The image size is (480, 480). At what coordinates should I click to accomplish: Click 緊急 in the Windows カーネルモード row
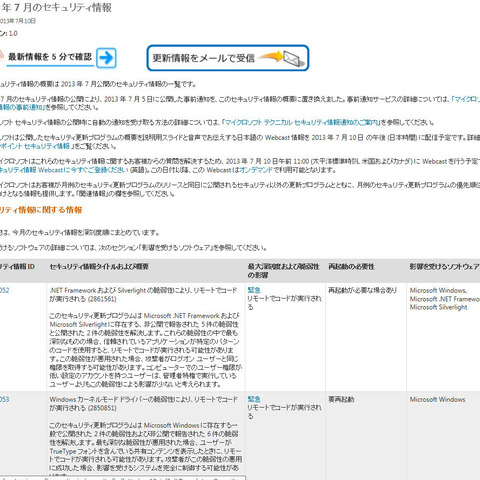[254, 399]
